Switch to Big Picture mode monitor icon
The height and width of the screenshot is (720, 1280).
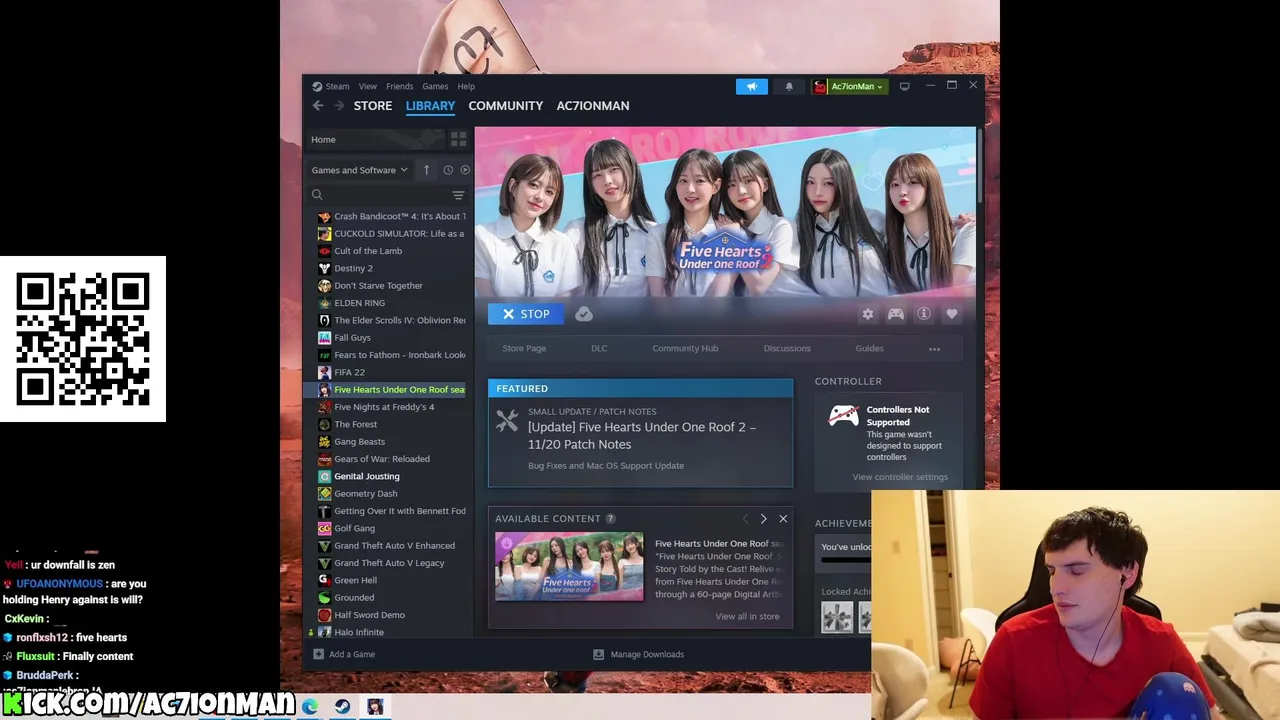point(904,86)
